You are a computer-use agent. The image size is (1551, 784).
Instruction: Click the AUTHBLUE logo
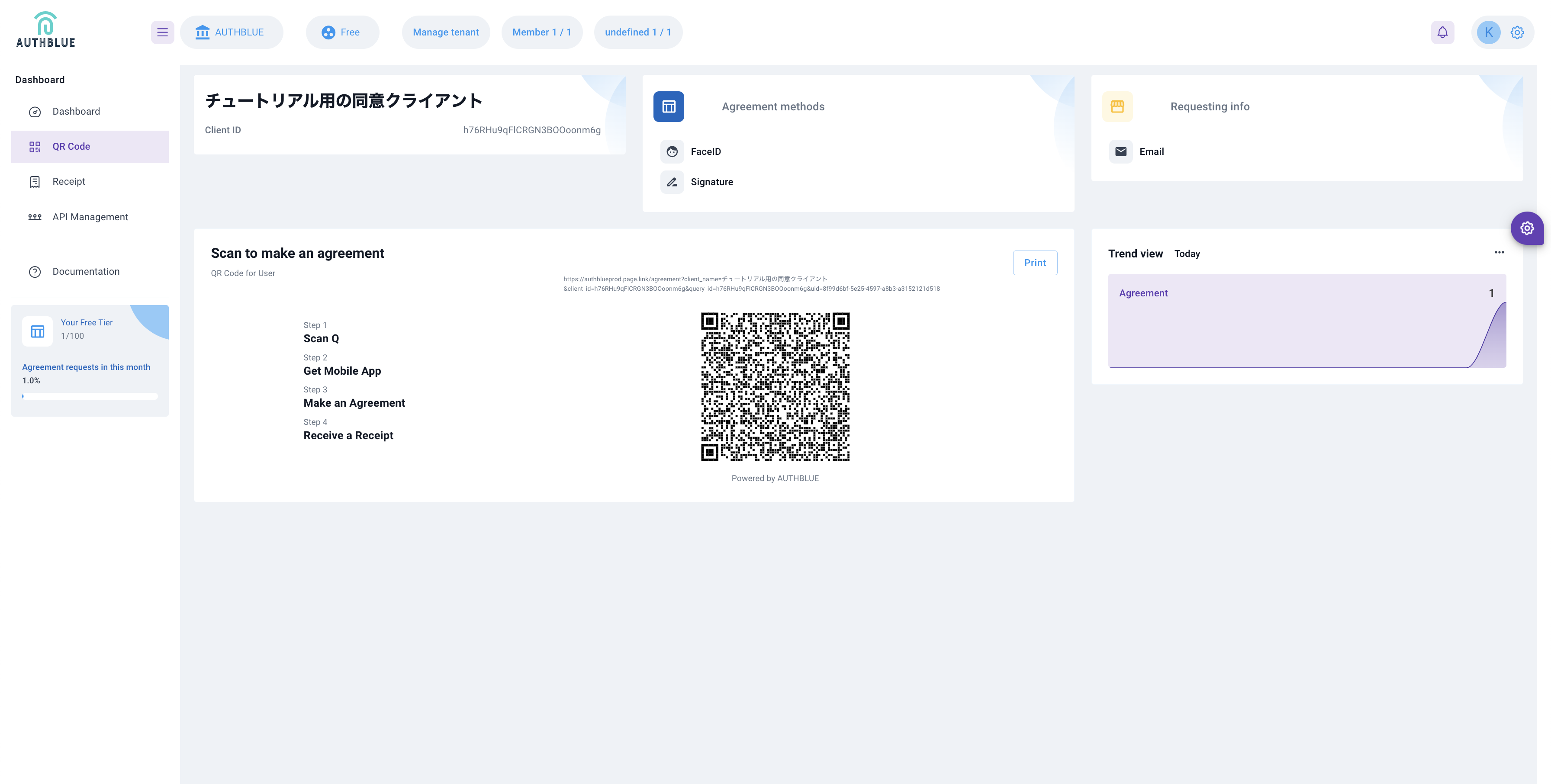point(46,30)
